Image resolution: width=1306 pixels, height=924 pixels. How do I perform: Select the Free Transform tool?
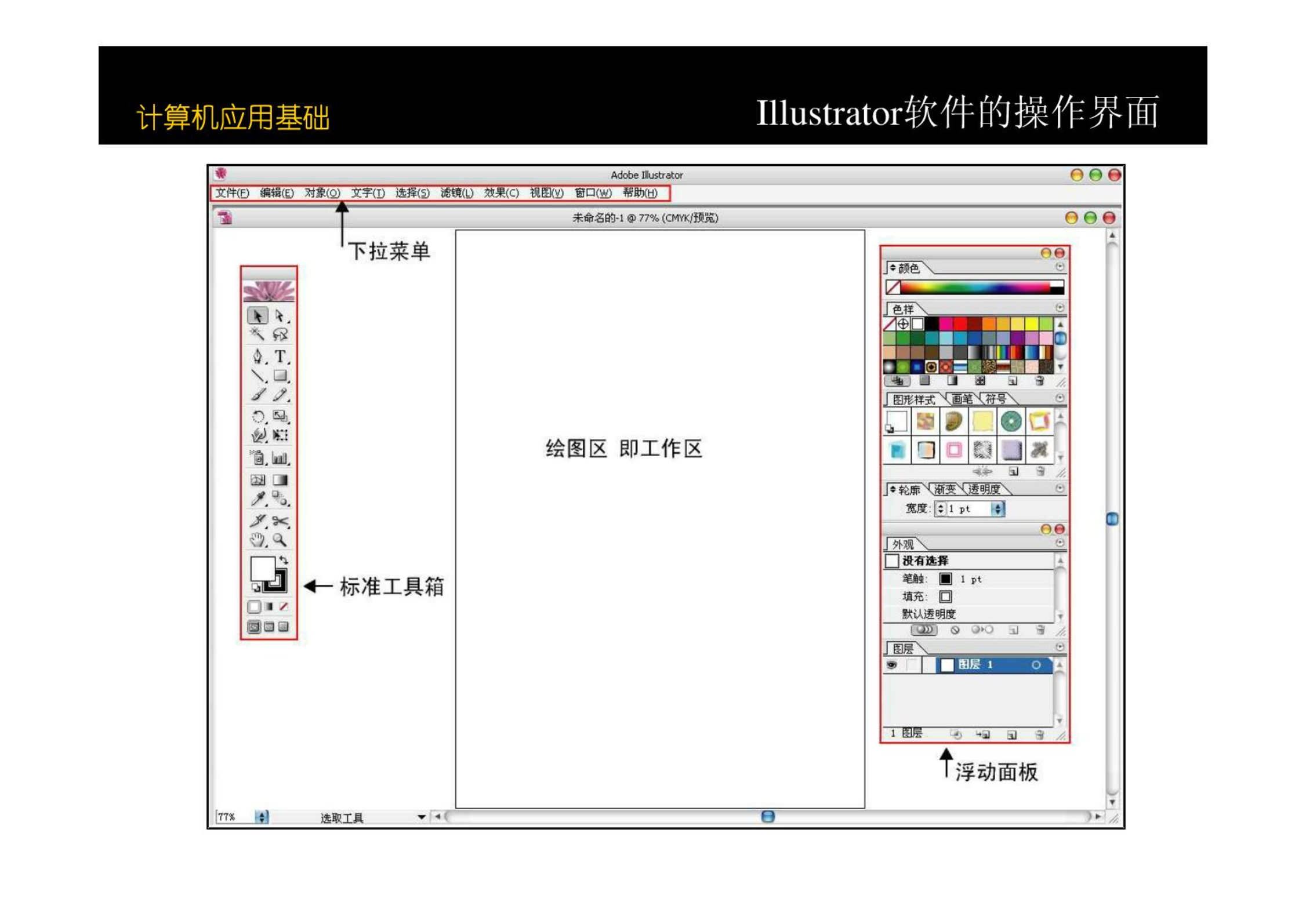pyautogui.click(x=280, y=435)
